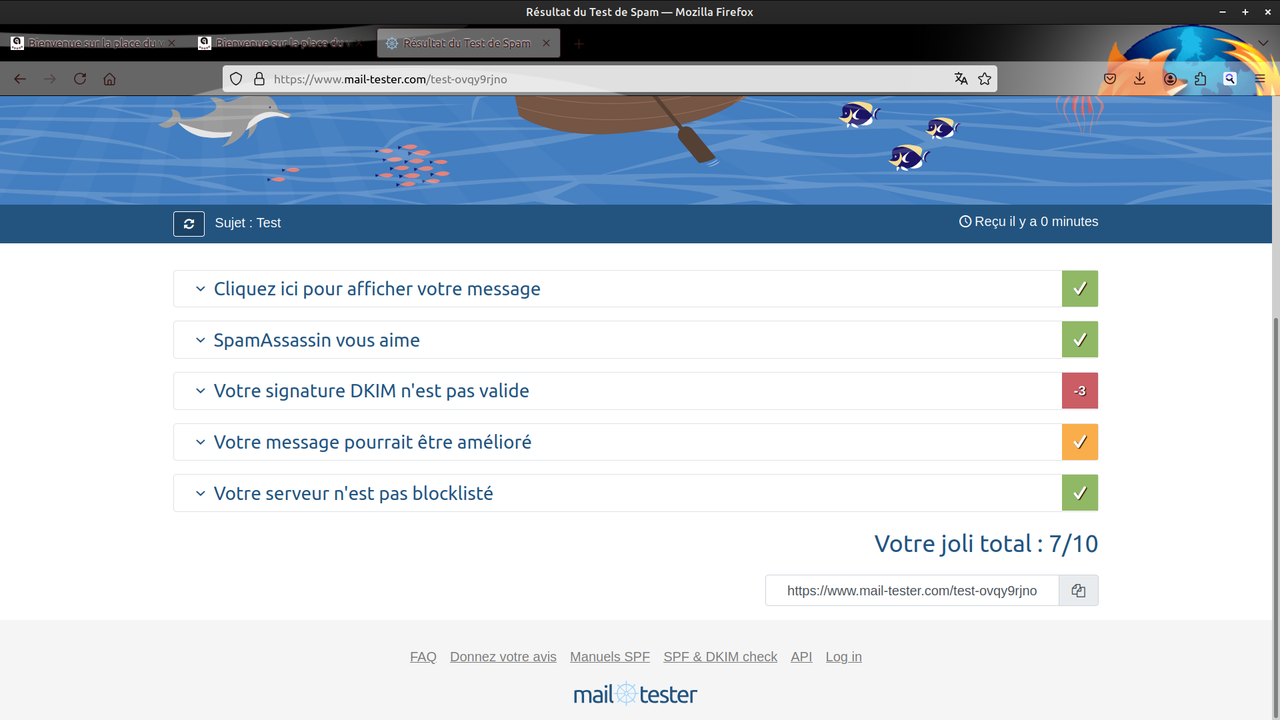Screen dimensions: 1280x720
Task: Open 'SPF & DKIM check' link
Action: (x=720, y=657)
